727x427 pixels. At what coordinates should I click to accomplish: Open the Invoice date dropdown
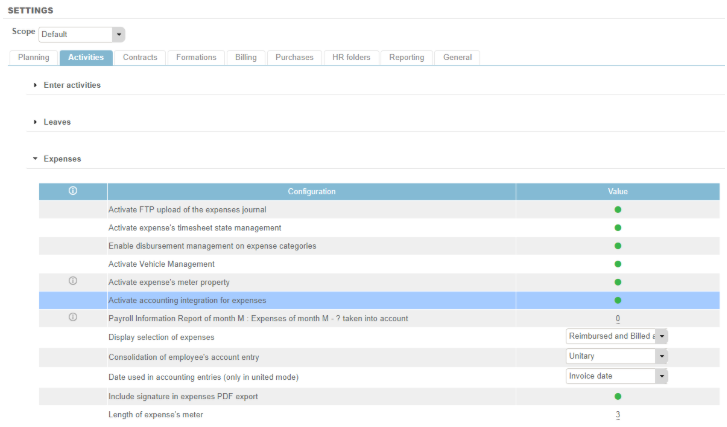coord(661,376)
